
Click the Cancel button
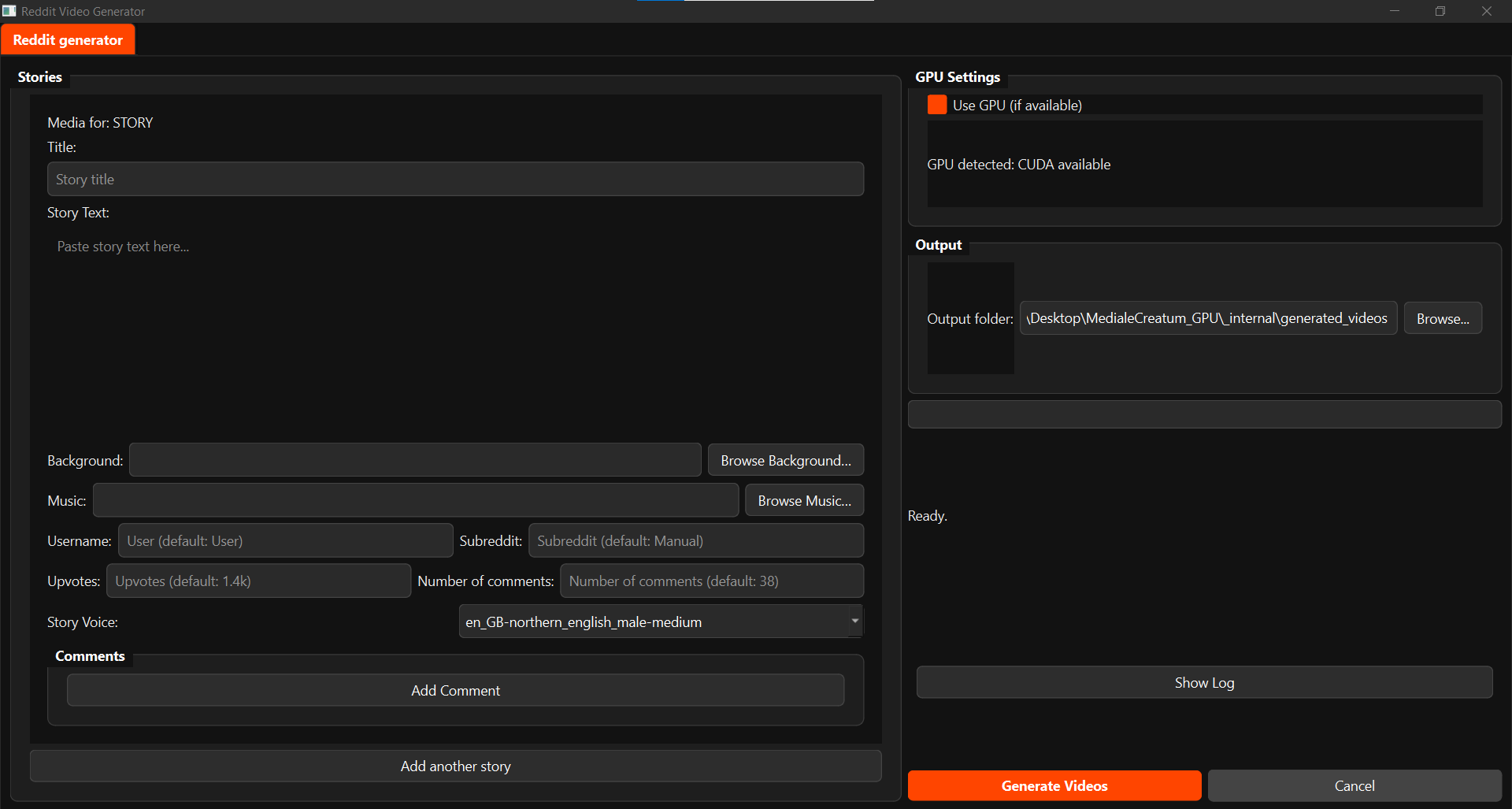tap(1354, 785)
